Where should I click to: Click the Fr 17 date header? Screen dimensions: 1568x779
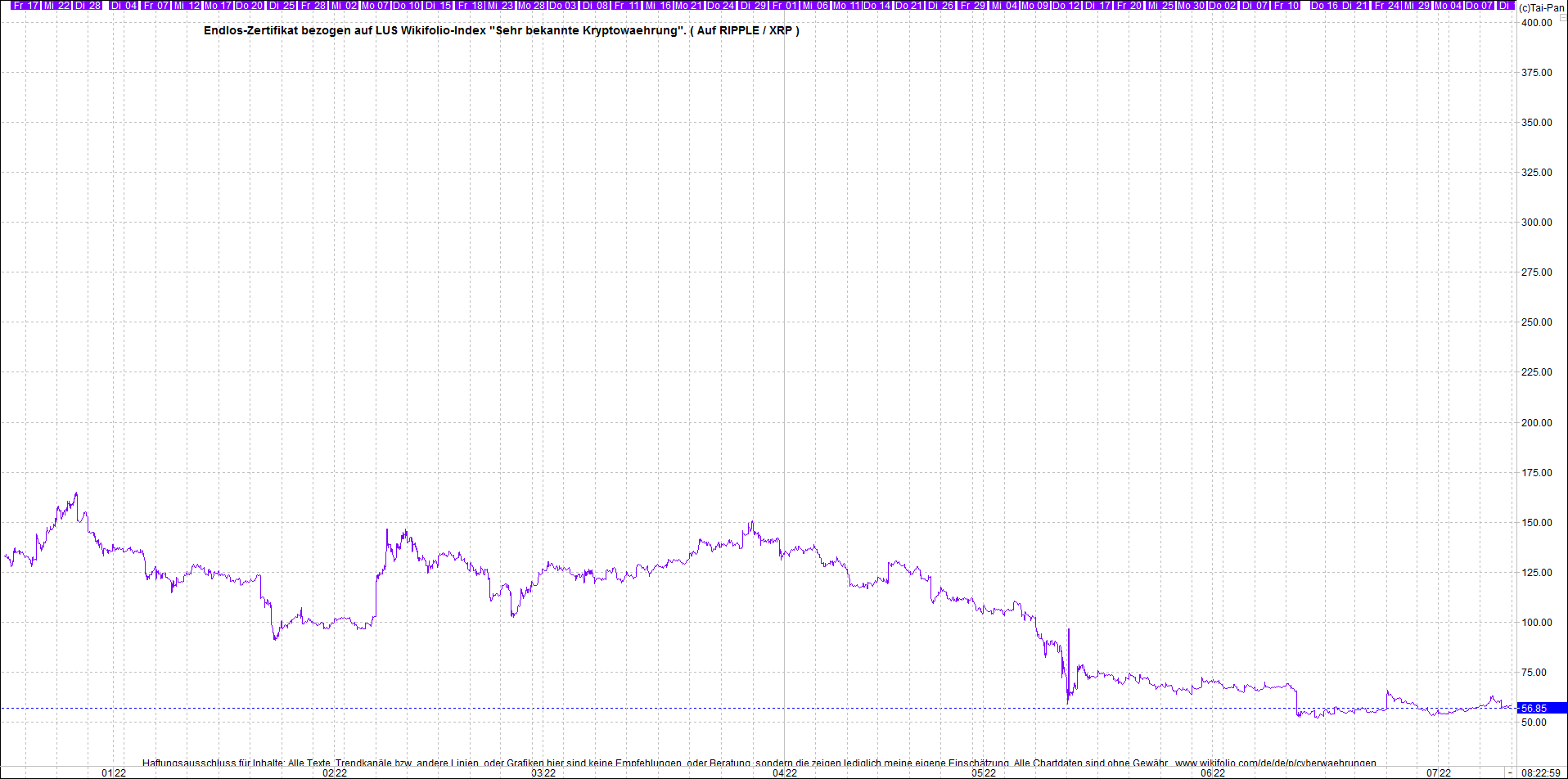(25, 5)
